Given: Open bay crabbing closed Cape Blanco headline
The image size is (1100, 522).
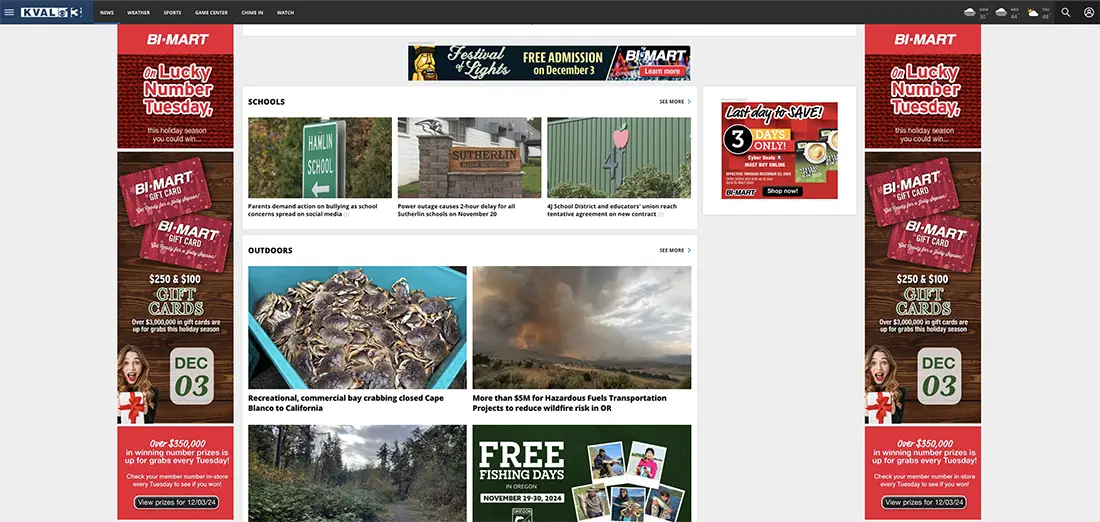Looking at the screenshot, I should [x=346, y=403].
